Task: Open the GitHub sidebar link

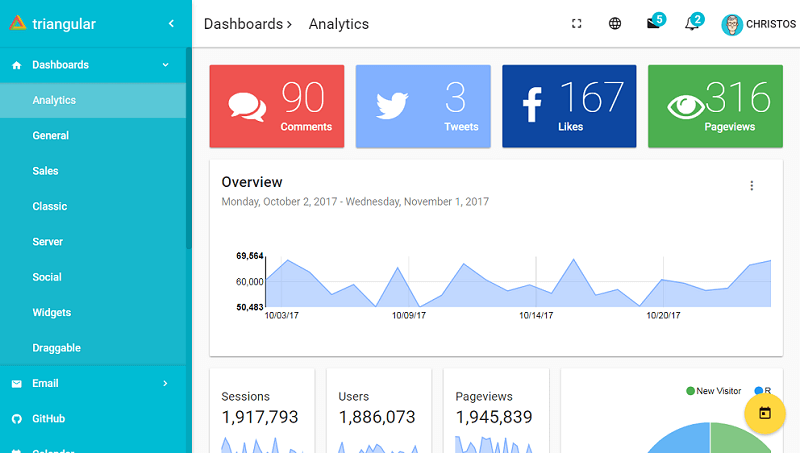Action: pyautogui.click(x=93, y=419)
